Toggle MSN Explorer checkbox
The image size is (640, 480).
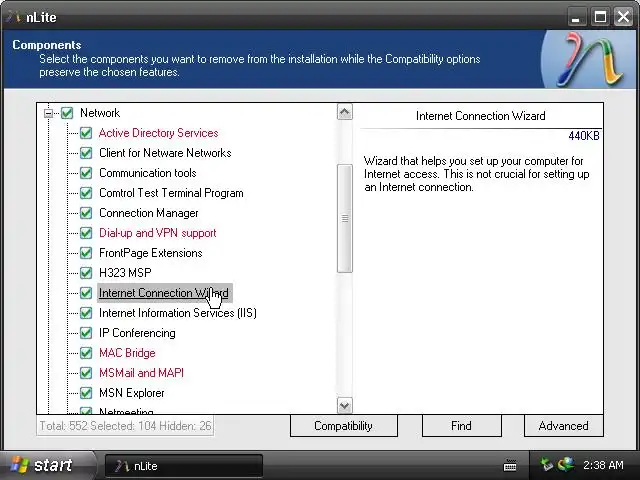coord(86,393)
